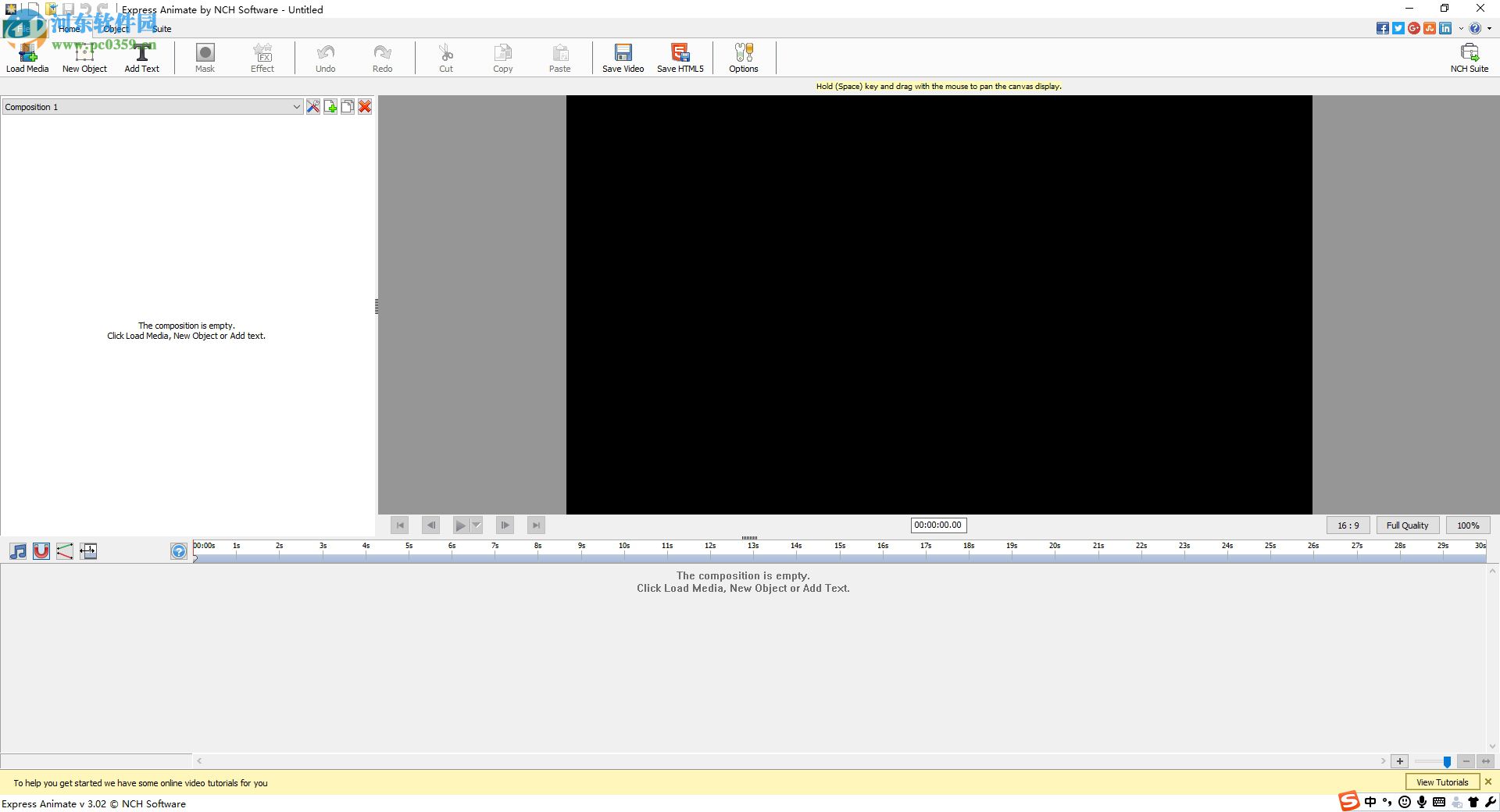
Task: Open NCH Suite toolbox
Action: [1470, 58]
